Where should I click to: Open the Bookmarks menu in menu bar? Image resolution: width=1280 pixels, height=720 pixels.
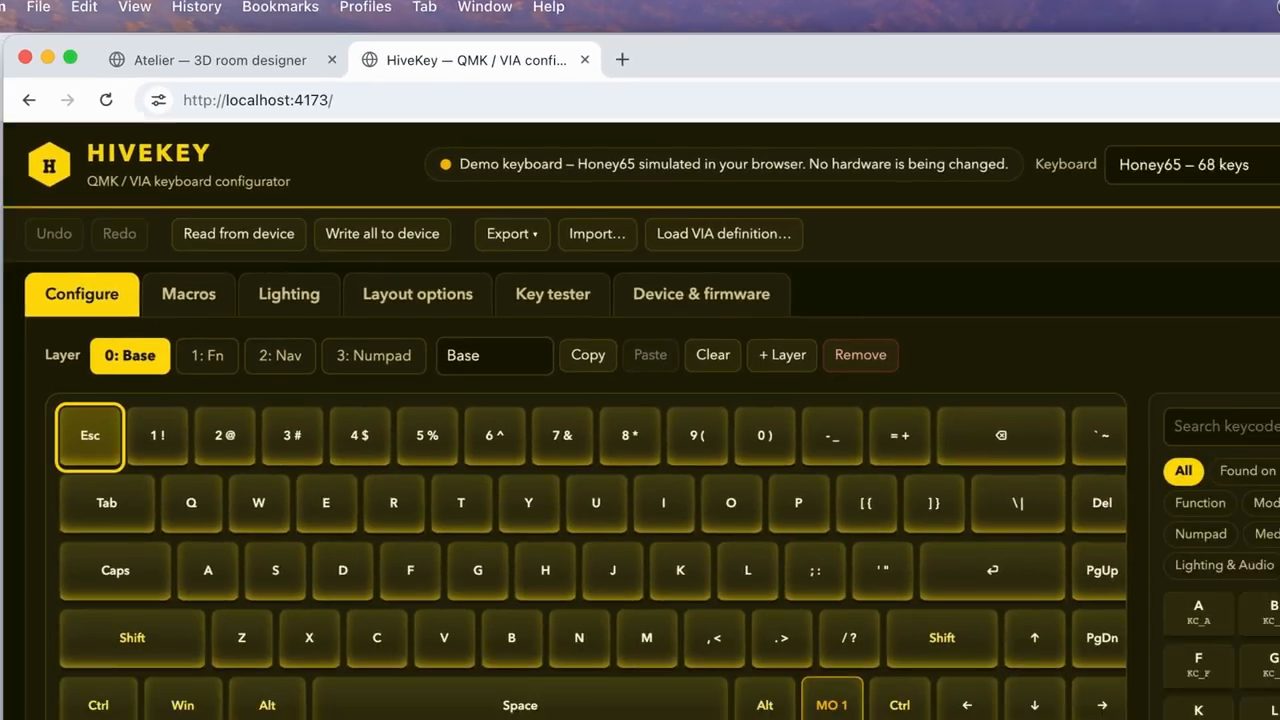pyautogui.click(x=280, y=7)
